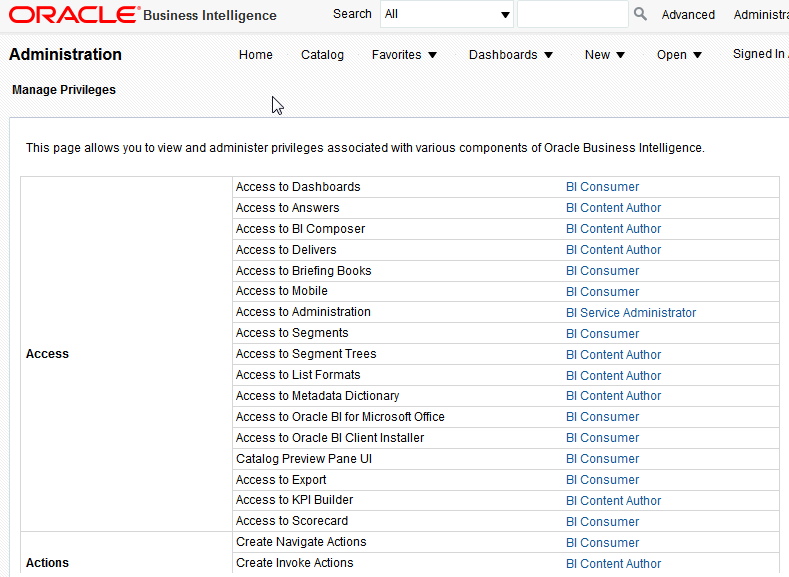Open the Advanced search link
789x577 pixels.
tap(688, 15)
